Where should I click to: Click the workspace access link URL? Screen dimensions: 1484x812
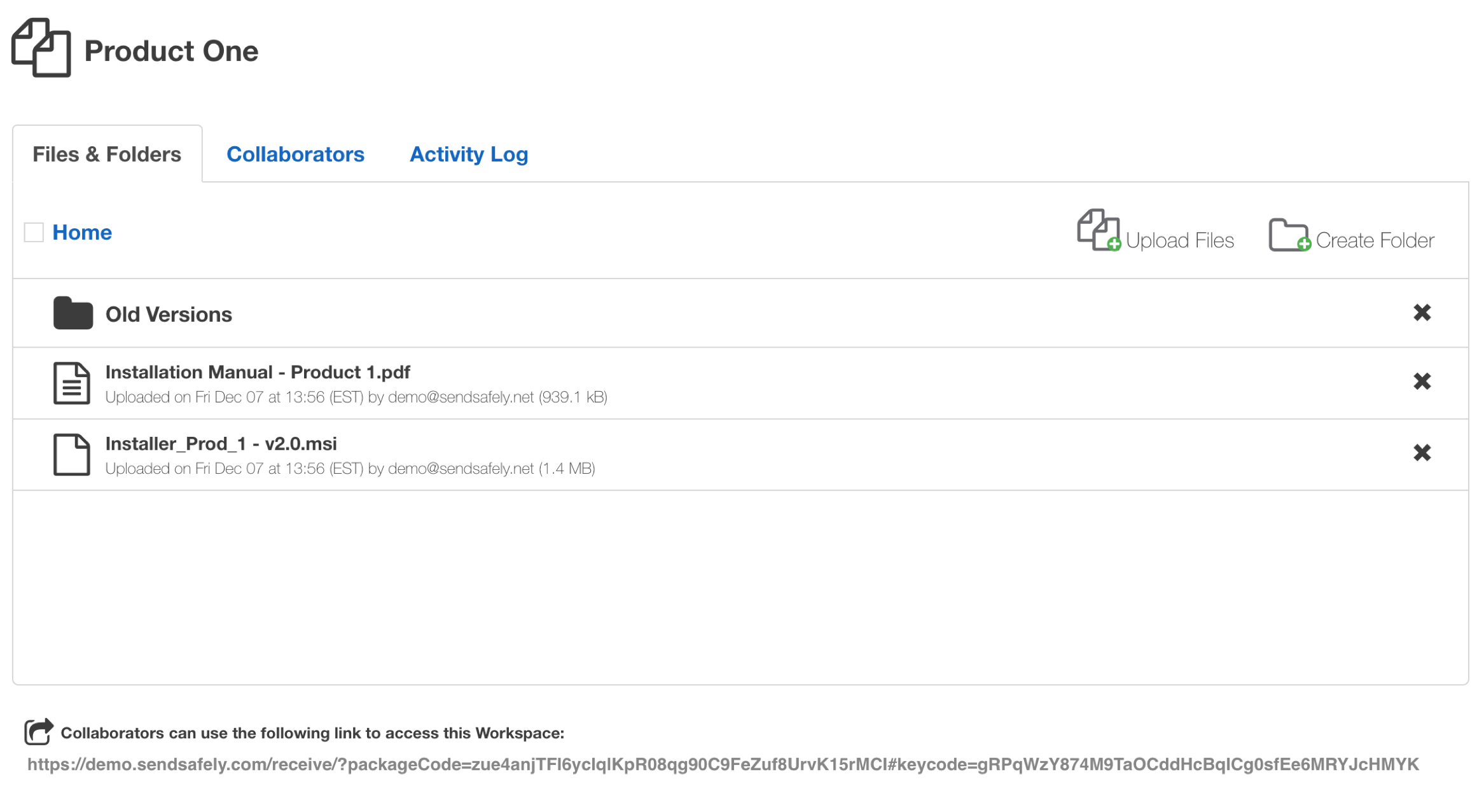tap(723, 764)
